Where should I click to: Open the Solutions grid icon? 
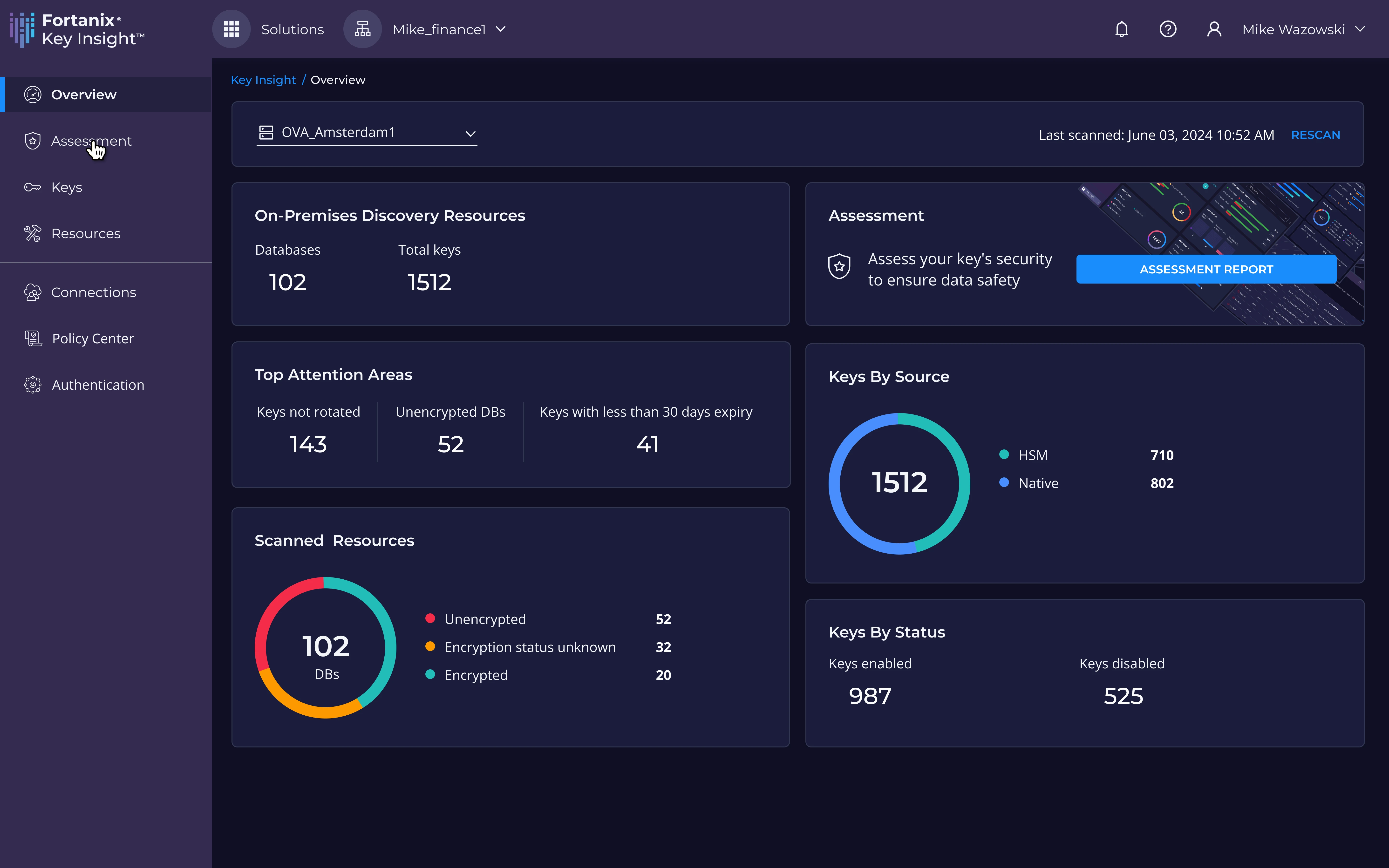coord(231,29)
